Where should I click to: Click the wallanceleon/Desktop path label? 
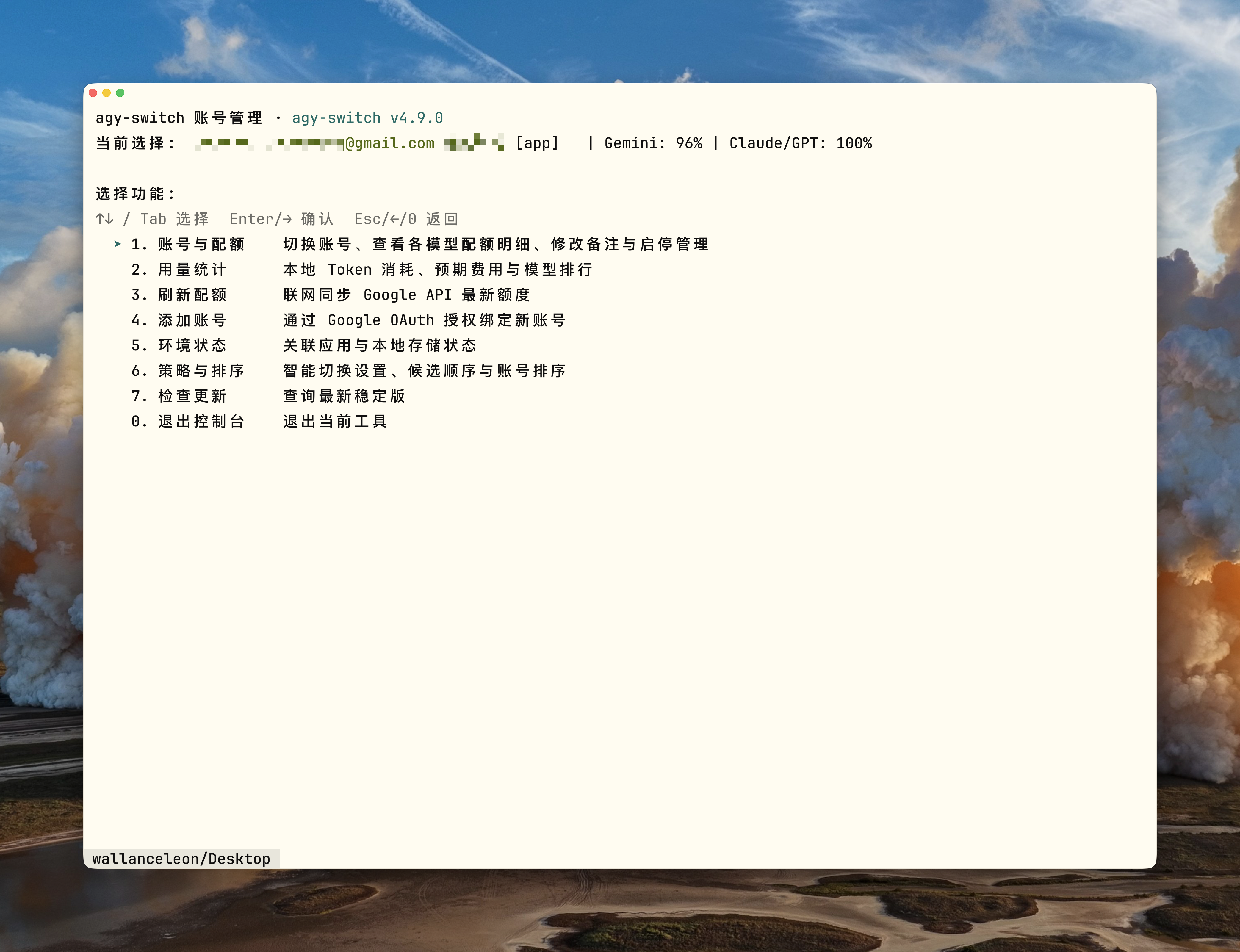(181, 859)
